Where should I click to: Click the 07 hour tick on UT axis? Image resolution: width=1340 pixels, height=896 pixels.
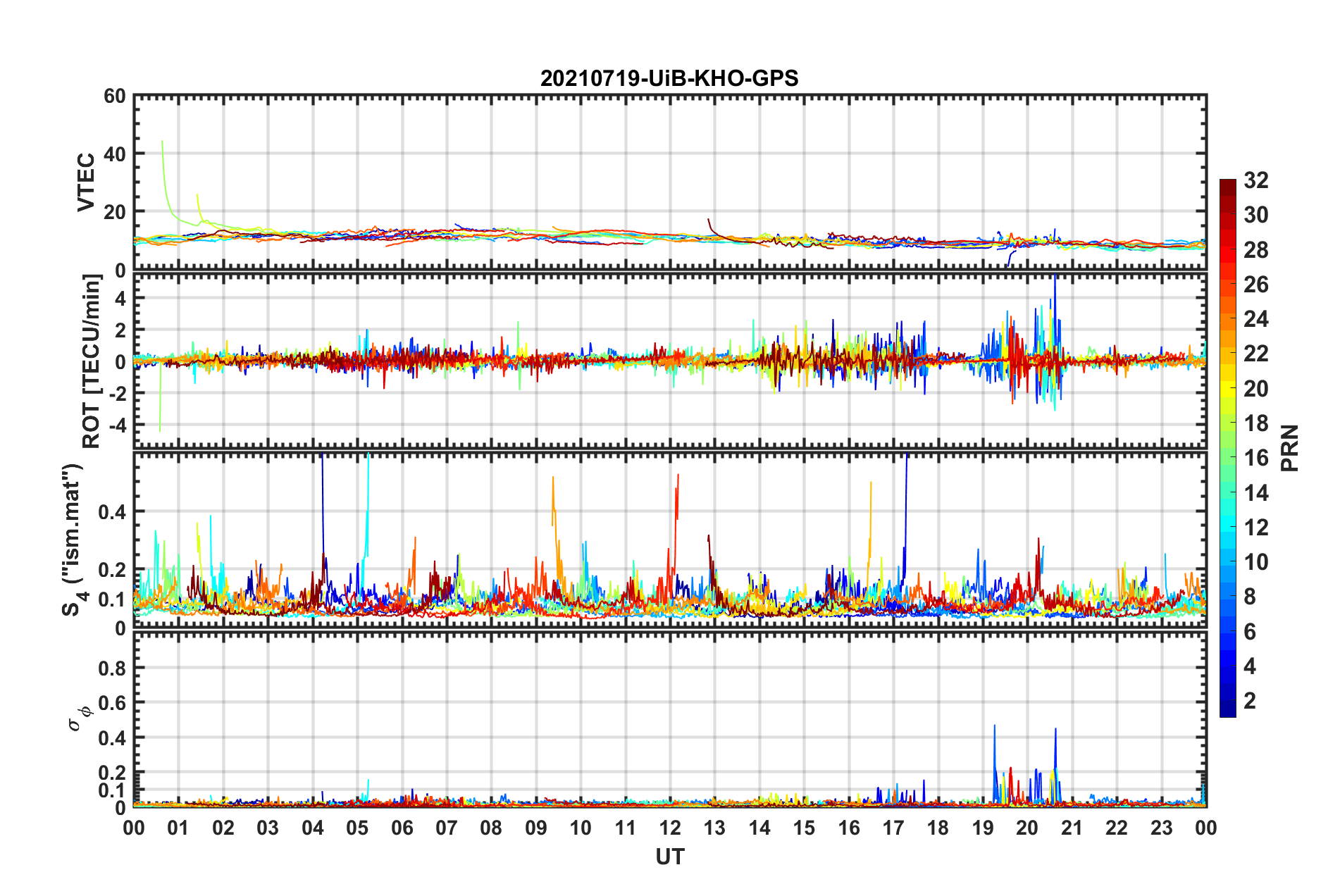tap(447, 828)
